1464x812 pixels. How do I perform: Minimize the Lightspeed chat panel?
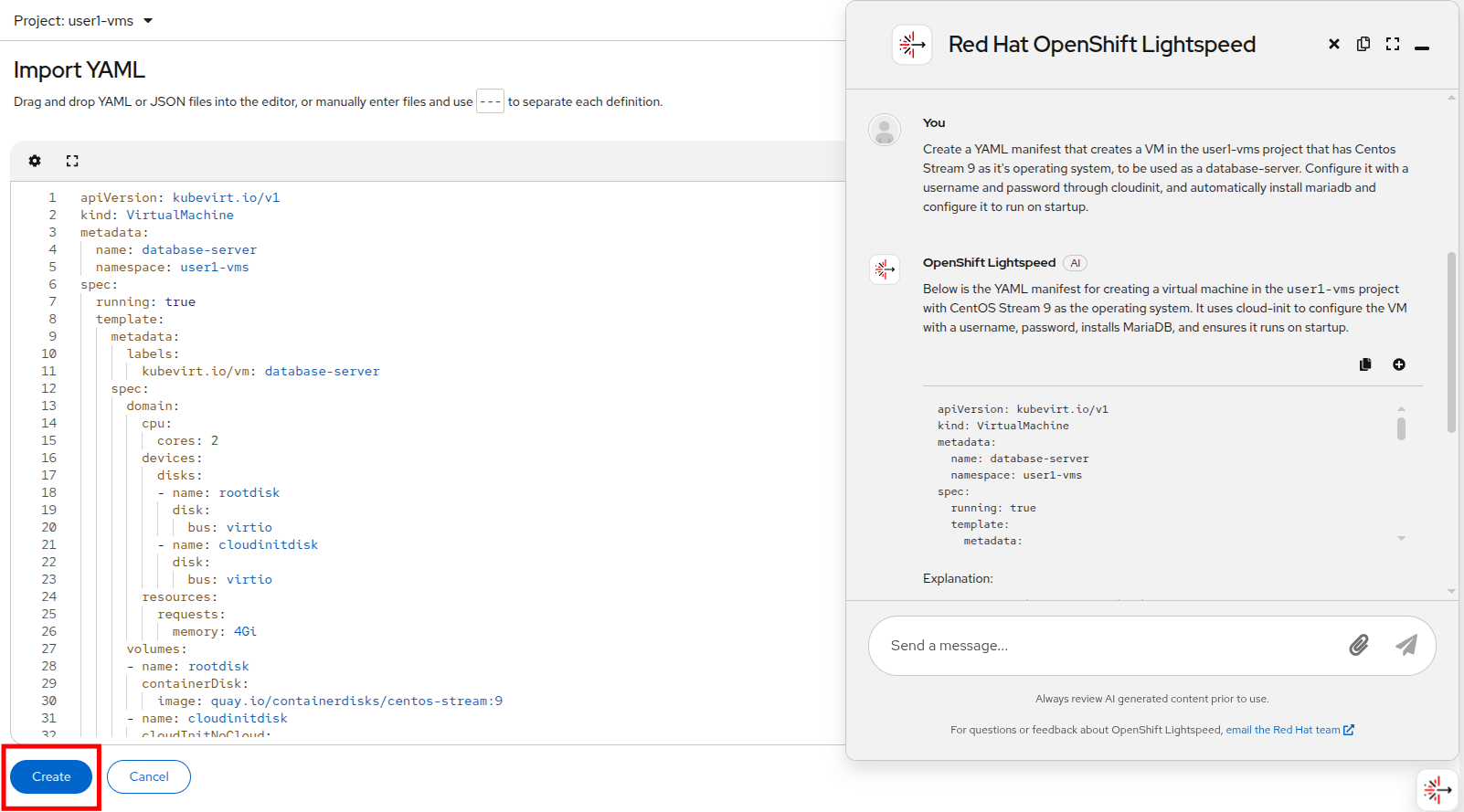click(x=1422, y=47)
